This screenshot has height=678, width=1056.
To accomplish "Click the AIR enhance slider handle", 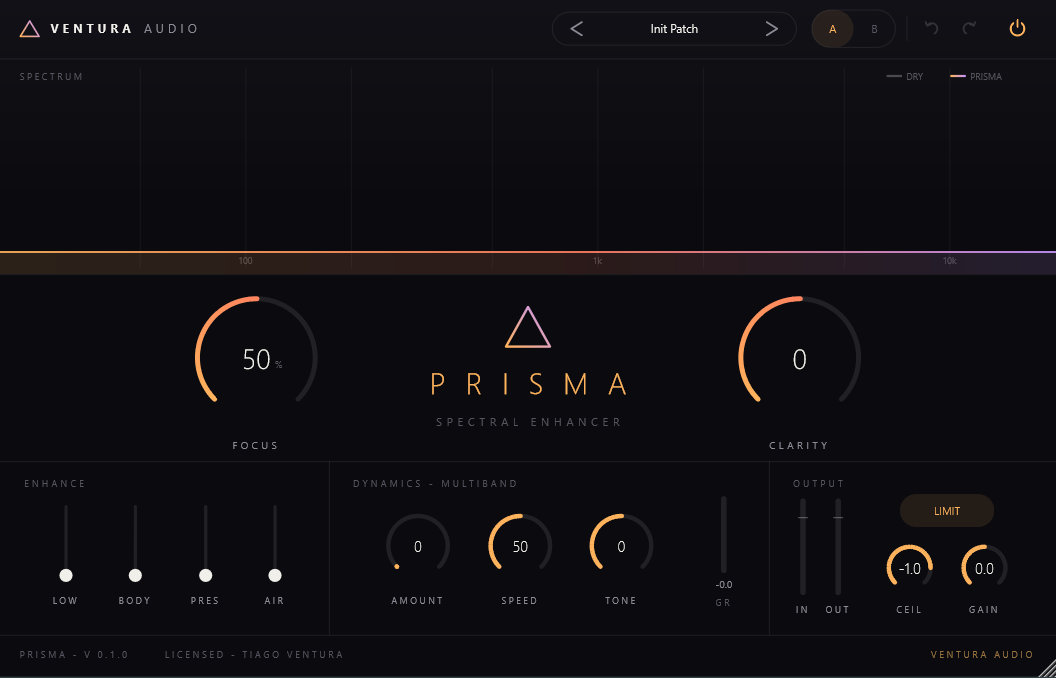I will coord(275,575).
